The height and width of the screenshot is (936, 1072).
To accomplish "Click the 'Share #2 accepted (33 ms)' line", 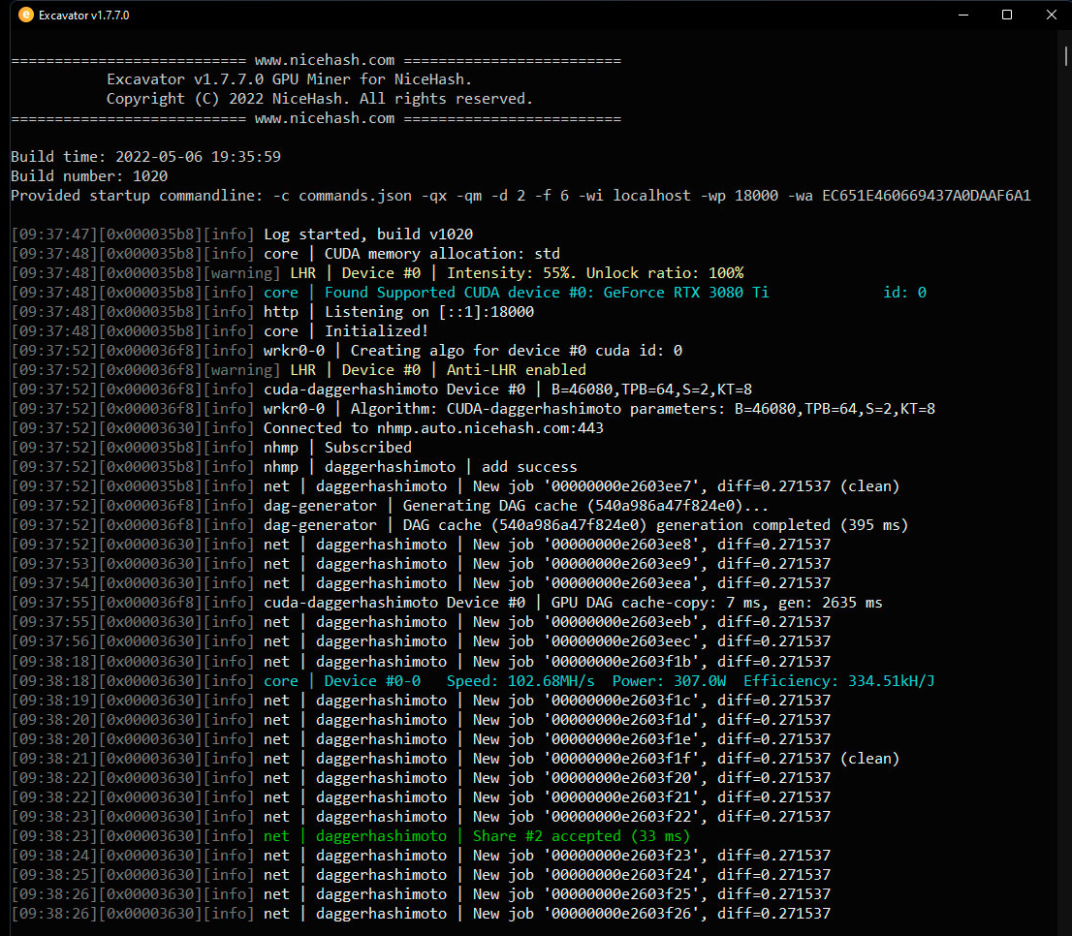I will tap(351, 835).
